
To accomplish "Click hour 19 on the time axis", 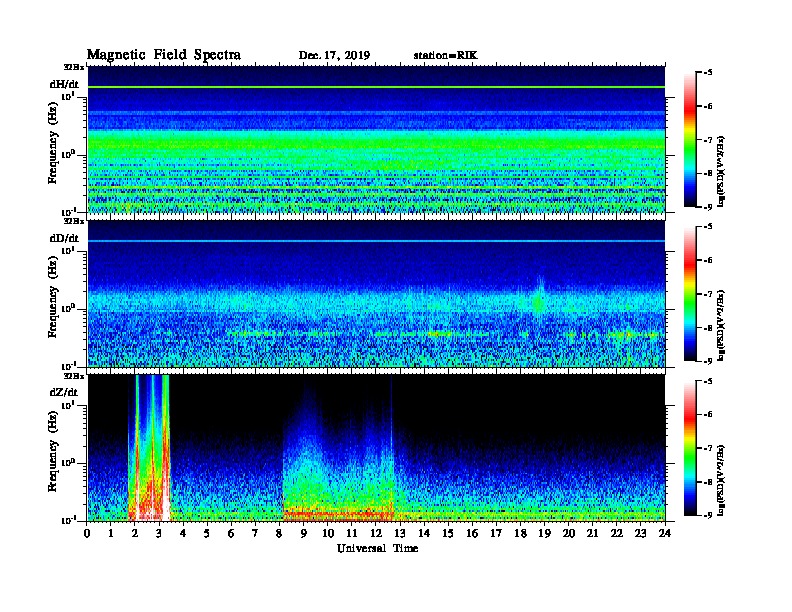I will tap(544, 533).
